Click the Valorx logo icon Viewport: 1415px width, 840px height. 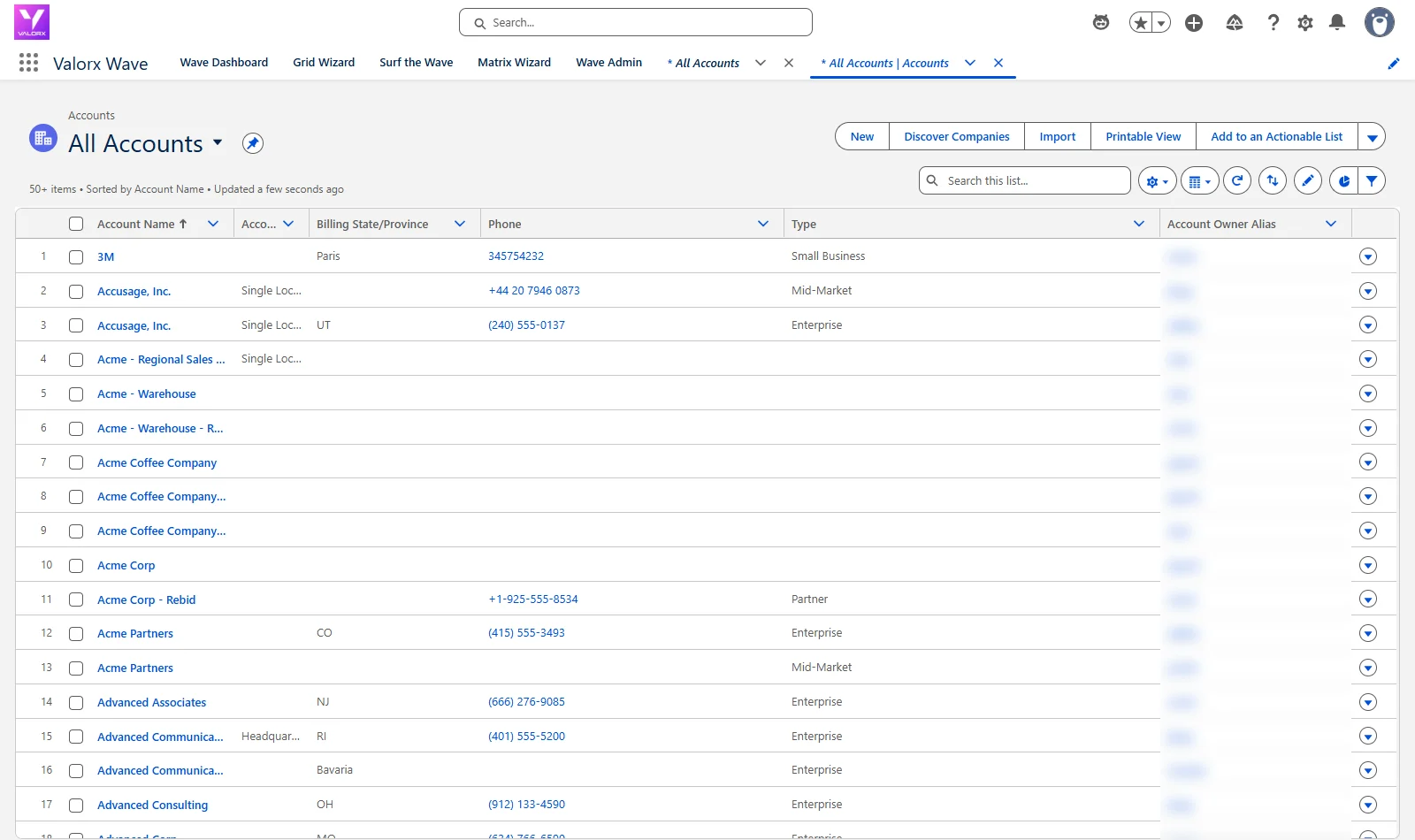pyautogui.click(x=32, y=22)
